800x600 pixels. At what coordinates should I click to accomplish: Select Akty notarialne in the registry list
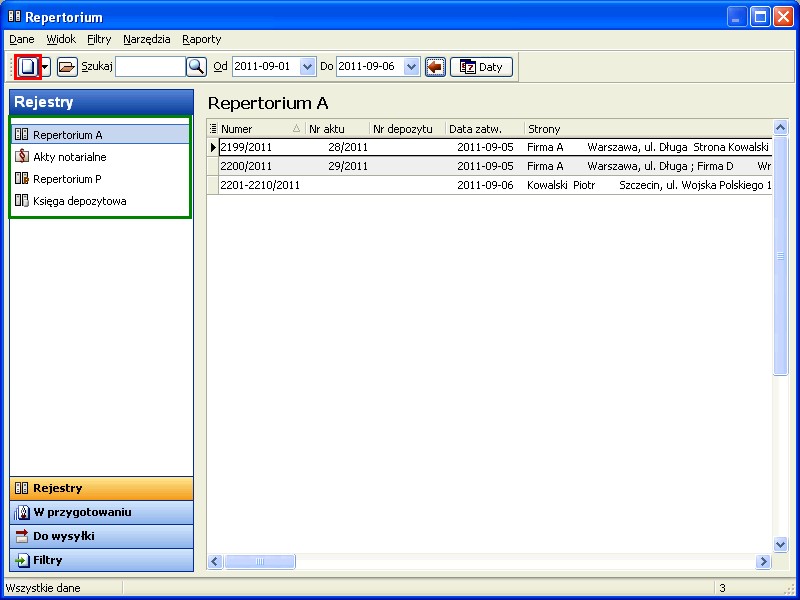coord(69,157)
